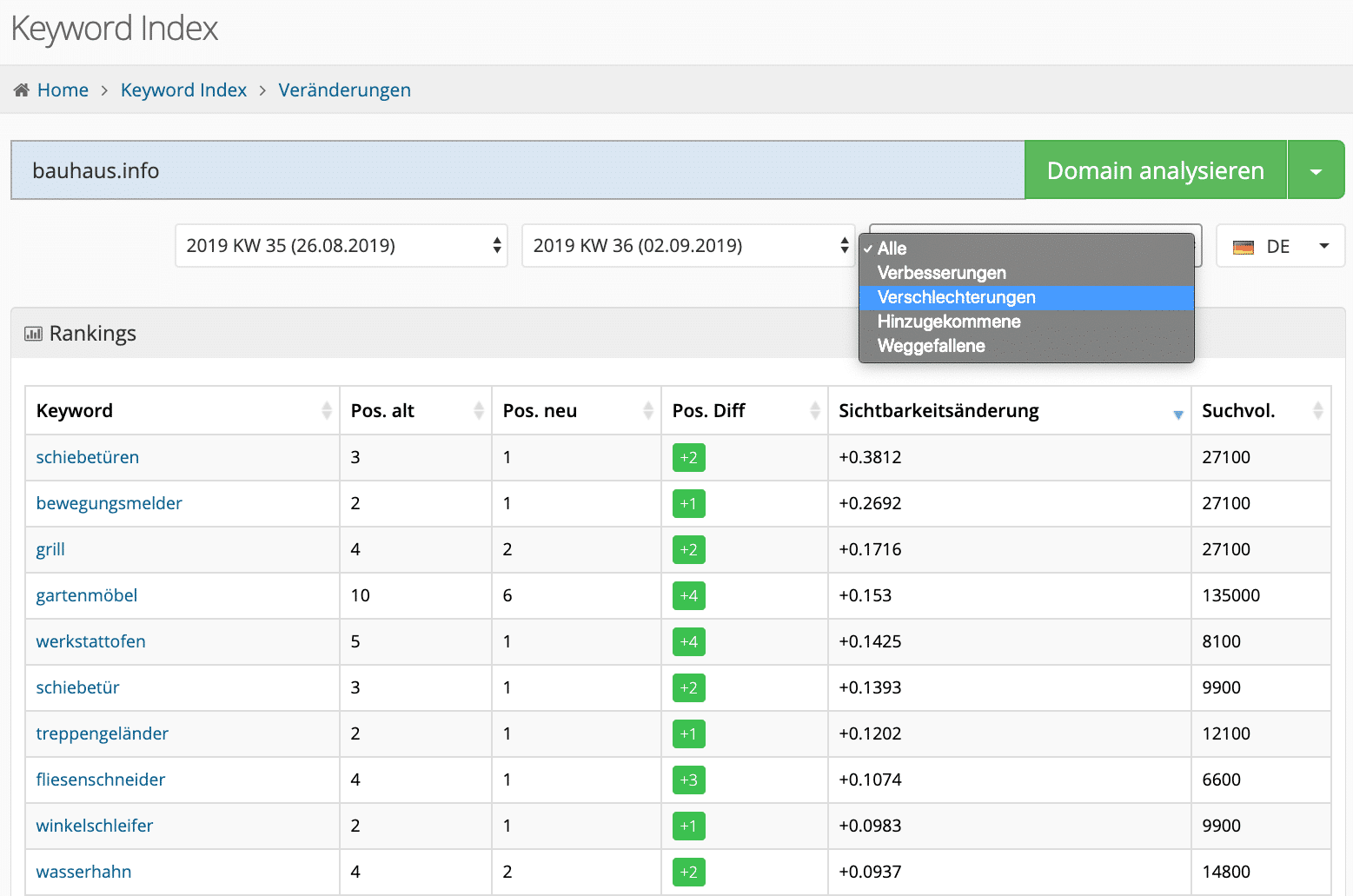Open the fliesenschneider keyword link

(x=101, y=780)
